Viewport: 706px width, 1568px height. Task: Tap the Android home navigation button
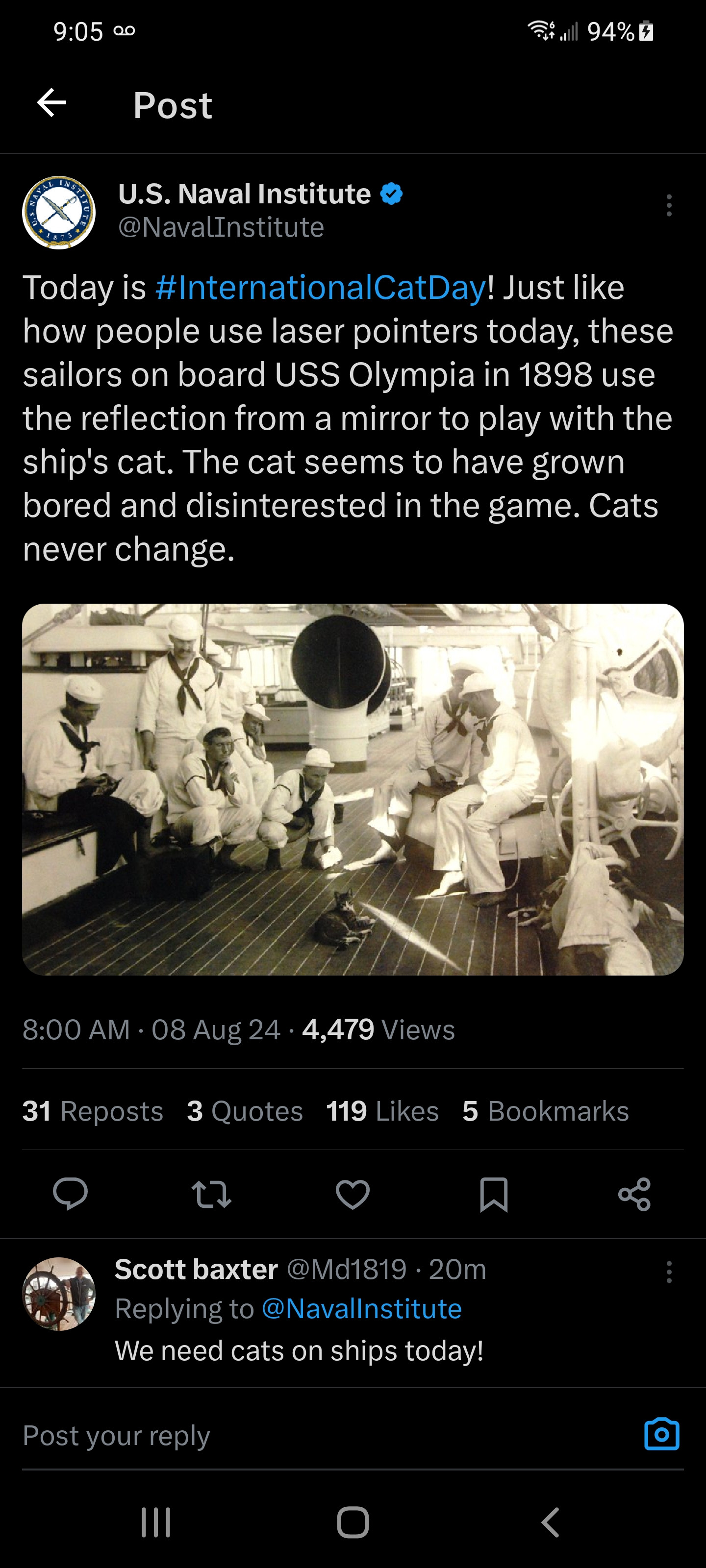(353, 1522)
